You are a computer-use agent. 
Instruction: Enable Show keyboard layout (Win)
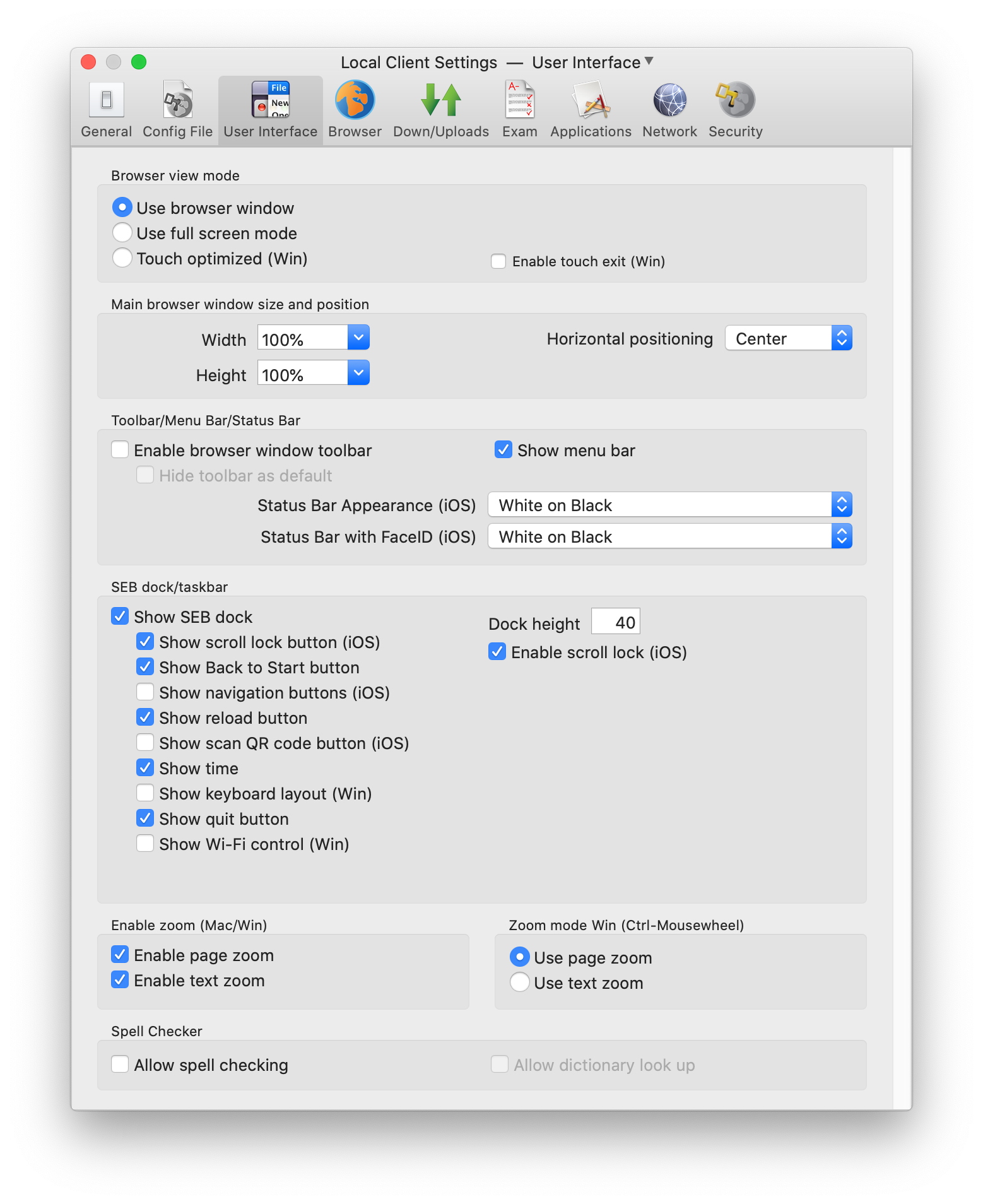pos(145,793)
